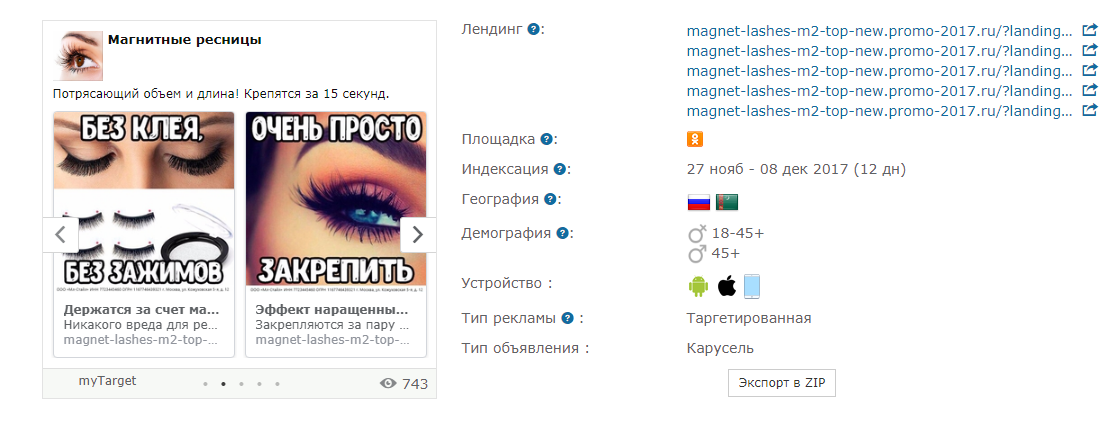The height and width of the screenshot is (425, 1114).
Task: Click the help icon next to Демография
Action: pyautogui.click(x=563, y=233)
